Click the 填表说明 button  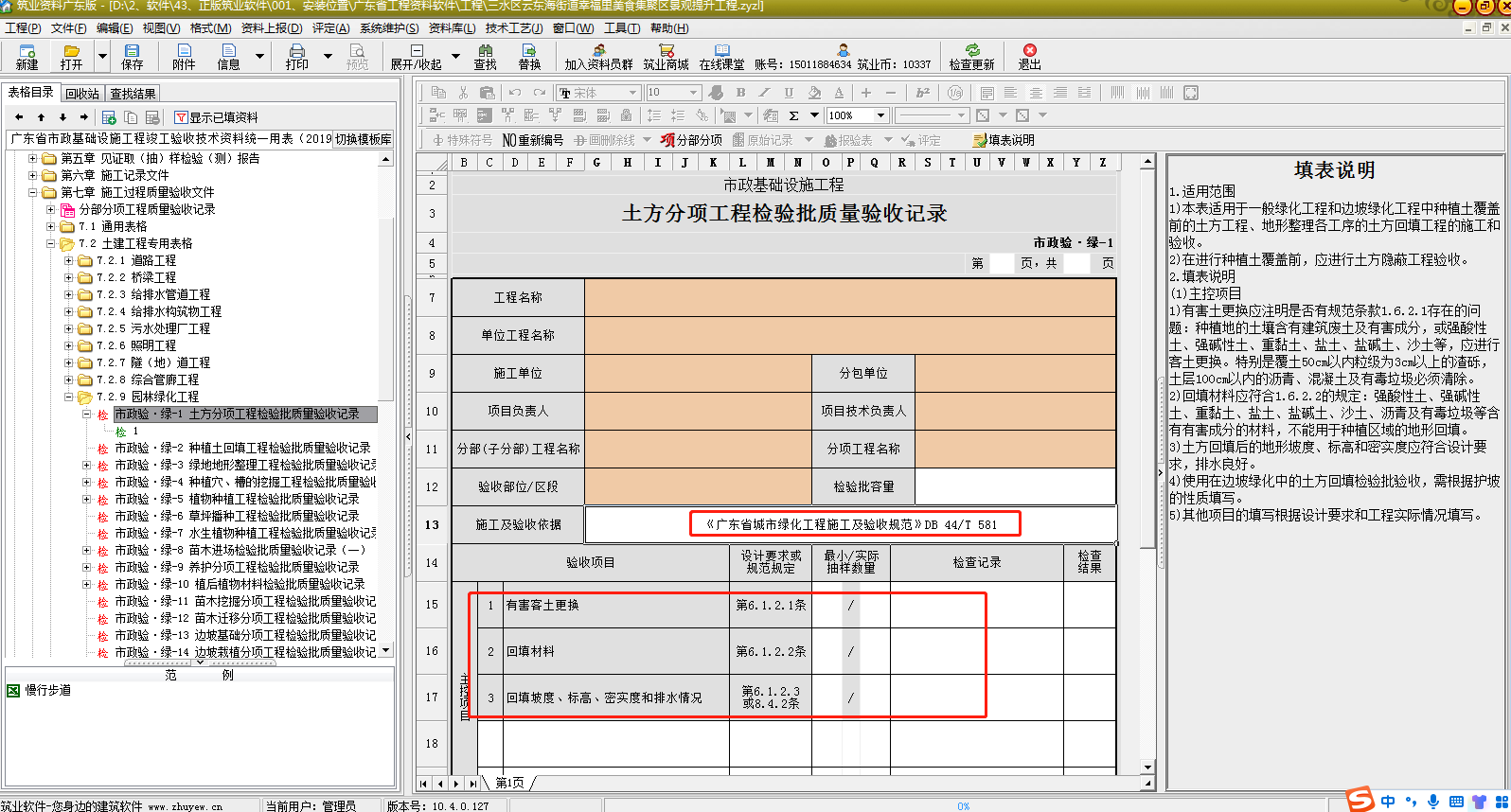click(x=1004, y=140)
